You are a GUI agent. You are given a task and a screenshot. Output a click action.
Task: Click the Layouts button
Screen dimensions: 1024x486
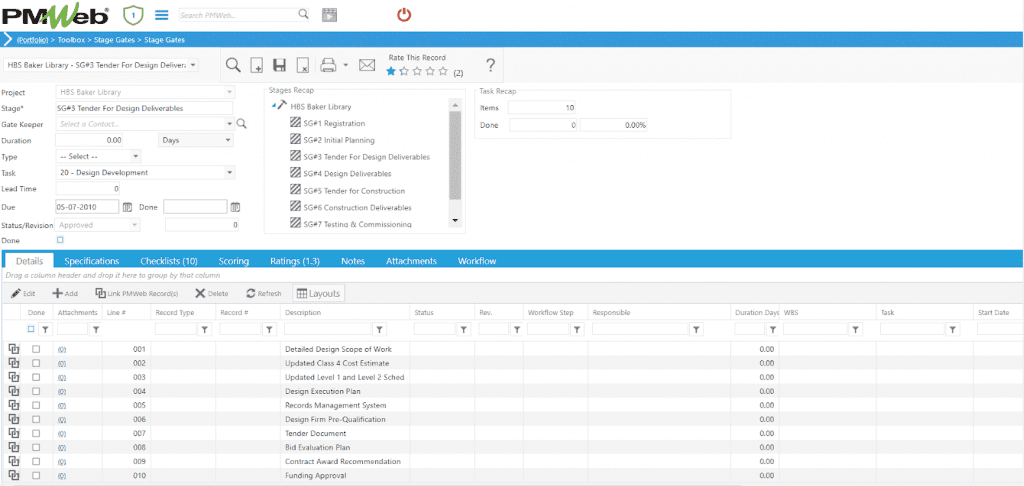(x=317, y=293)
